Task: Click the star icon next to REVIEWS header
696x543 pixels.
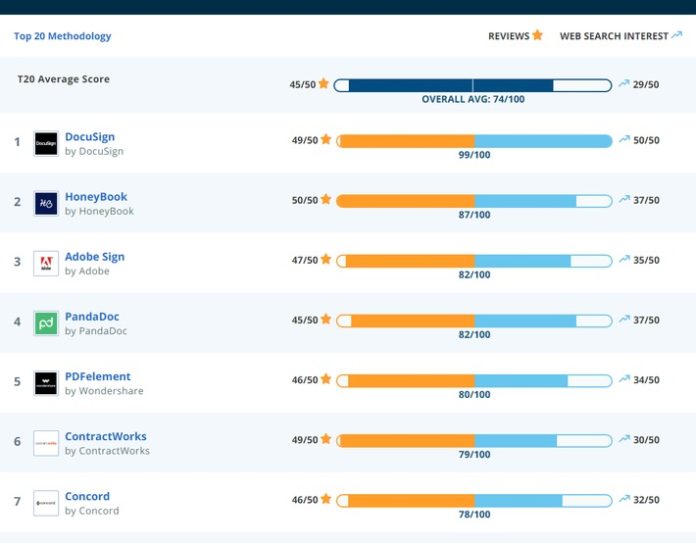Action: click(538, 35)
